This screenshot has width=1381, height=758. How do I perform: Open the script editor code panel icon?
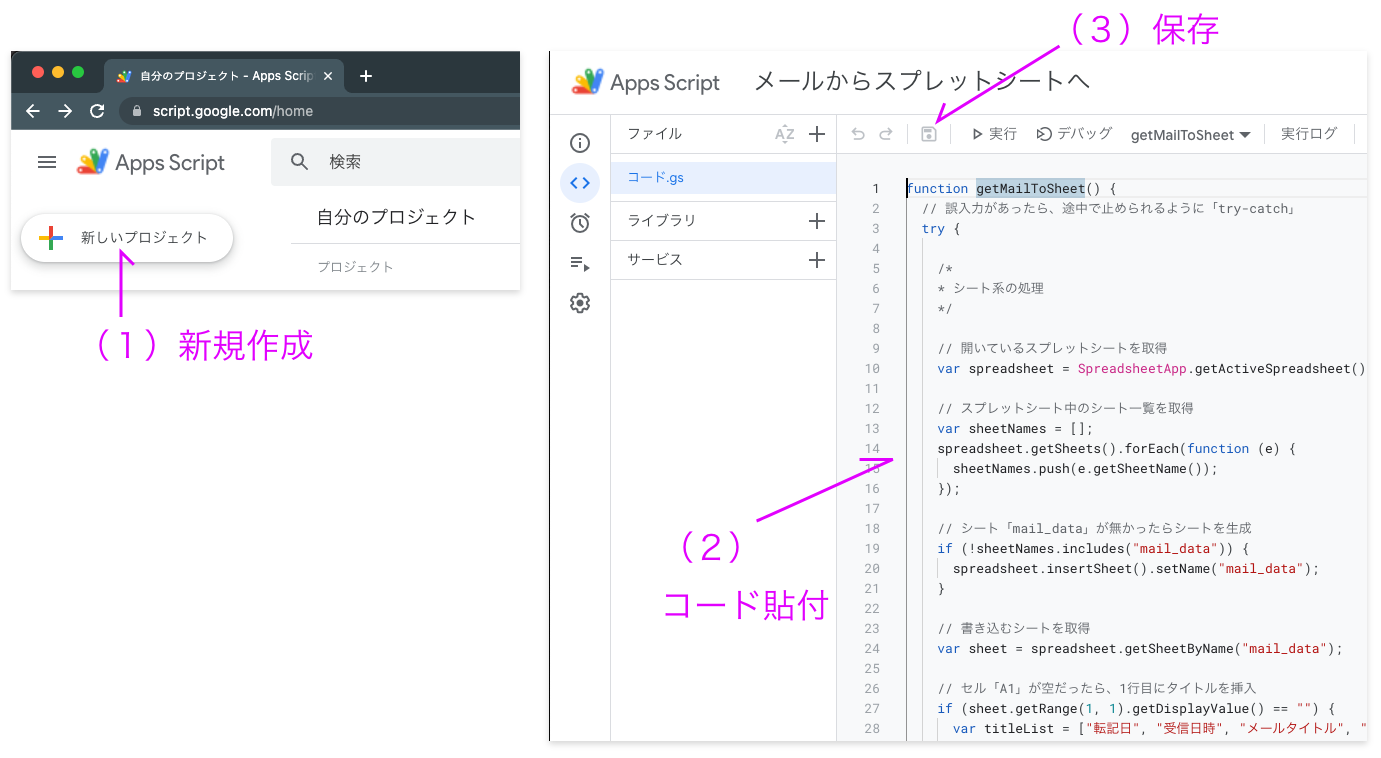point(580,183)
